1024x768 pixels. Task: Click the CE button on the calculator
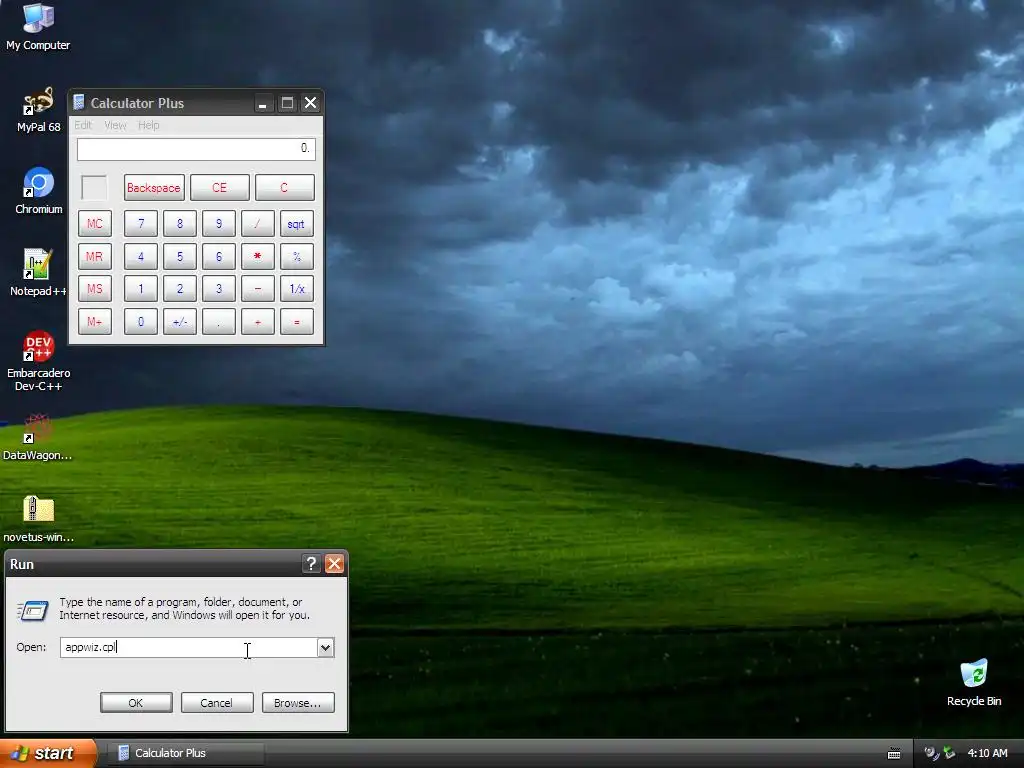click(x=219, y=187)
